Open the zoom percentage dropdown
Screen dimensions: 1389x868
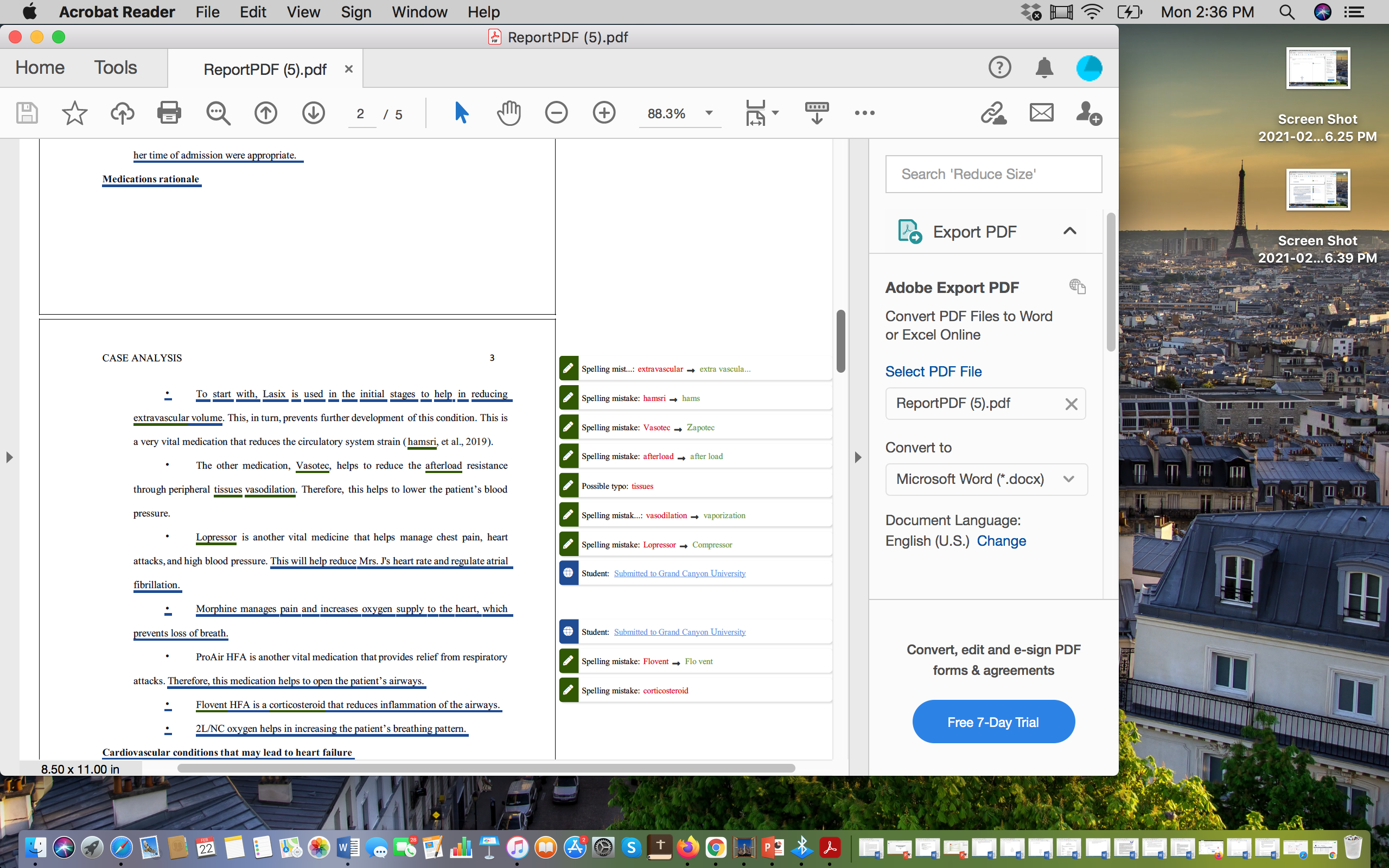(x=709, y=113)
